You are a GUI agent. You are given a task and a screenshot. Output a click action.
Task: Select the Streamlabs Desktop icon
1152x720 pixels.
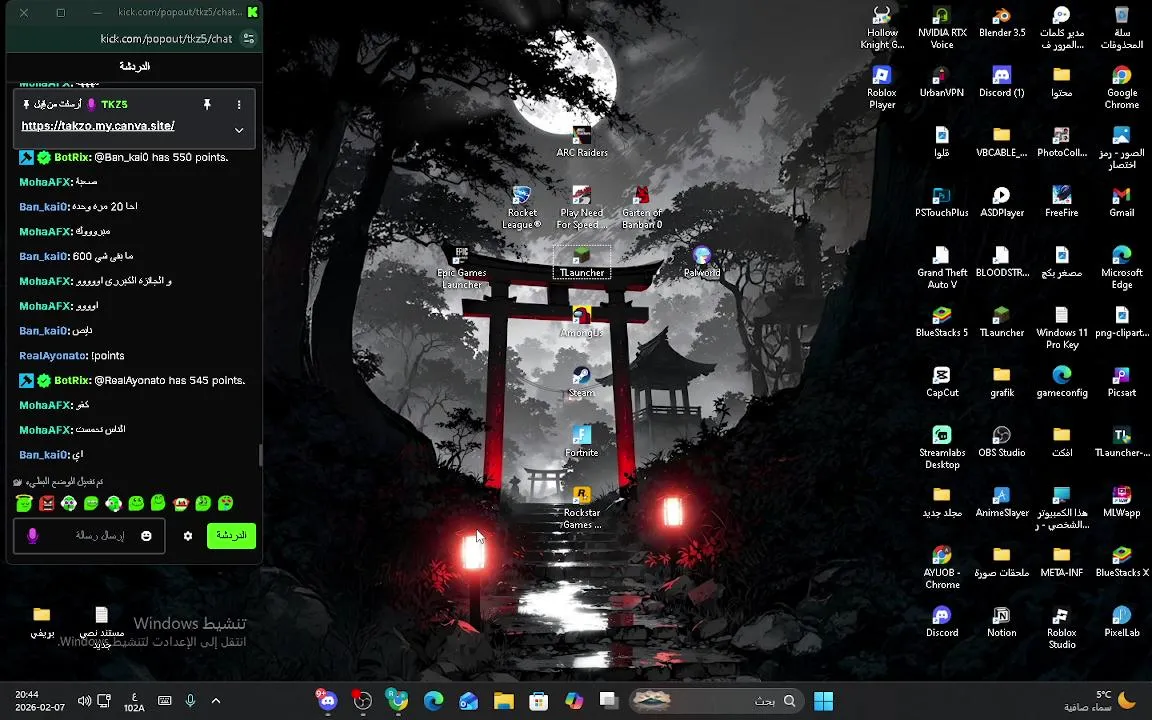click(x=942, y=447)
